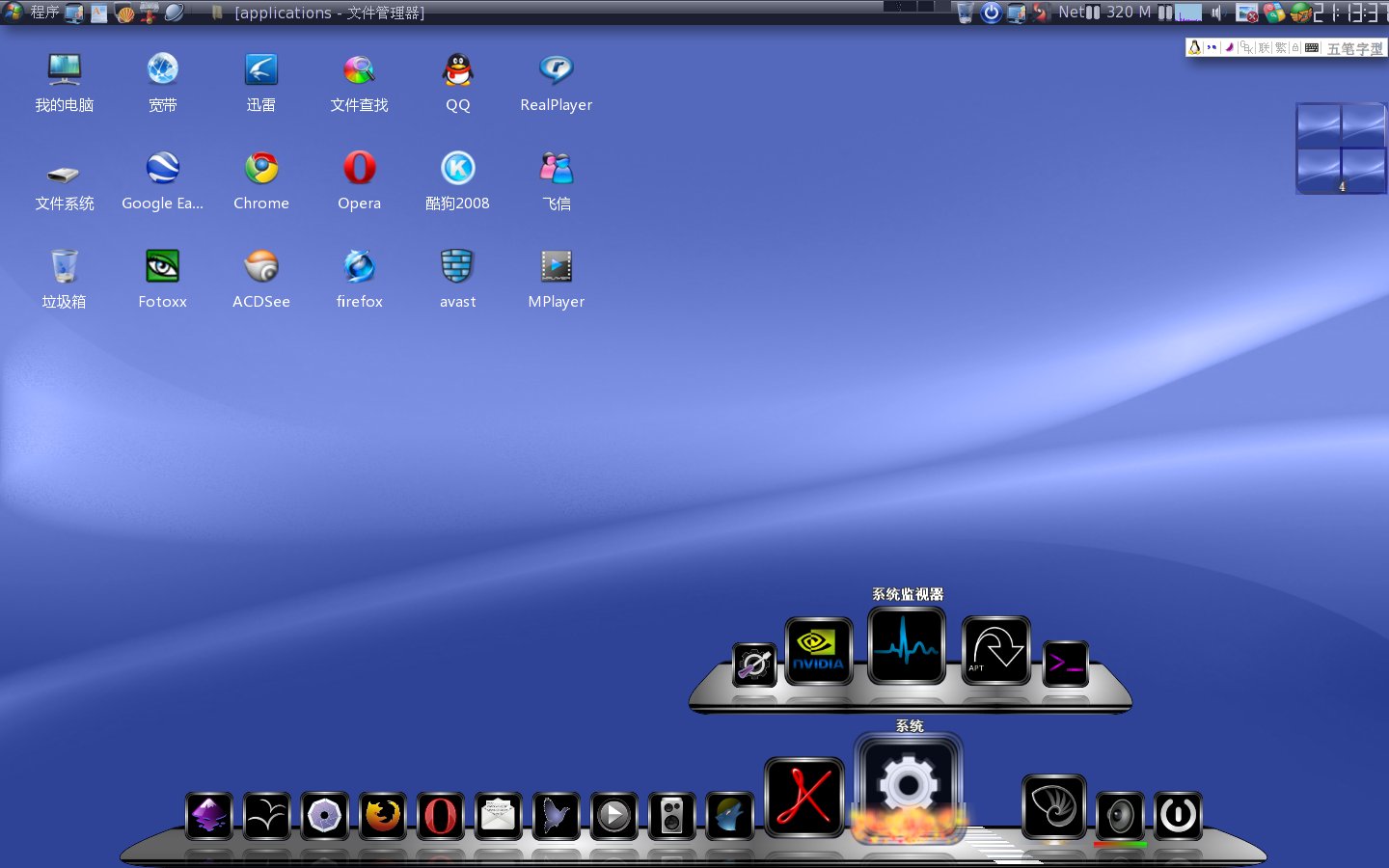The width and height of the screenshot is (1389, 868).
Task: Click the trash icon in the top panel
Action: tap(965, 13)
